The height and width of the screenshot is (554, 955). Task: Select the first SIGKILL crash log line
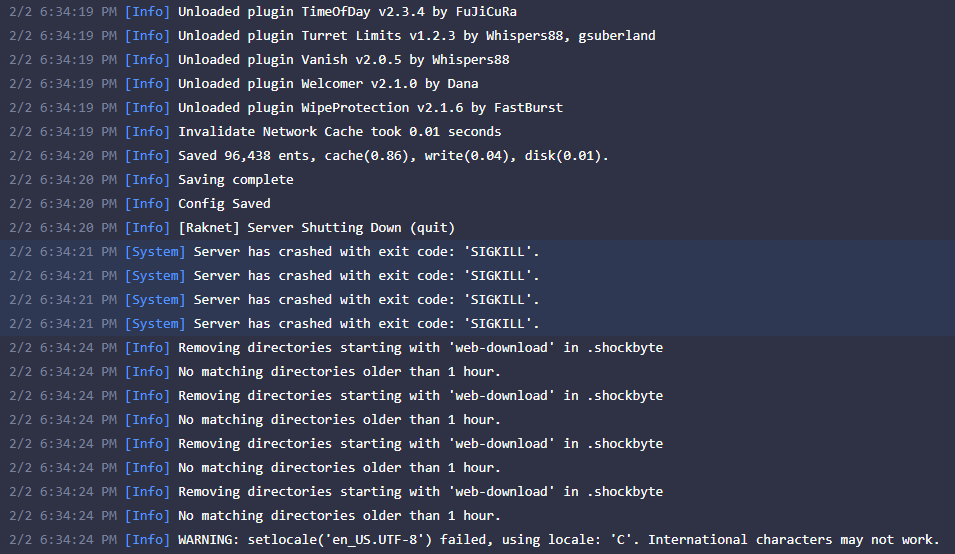366,251
